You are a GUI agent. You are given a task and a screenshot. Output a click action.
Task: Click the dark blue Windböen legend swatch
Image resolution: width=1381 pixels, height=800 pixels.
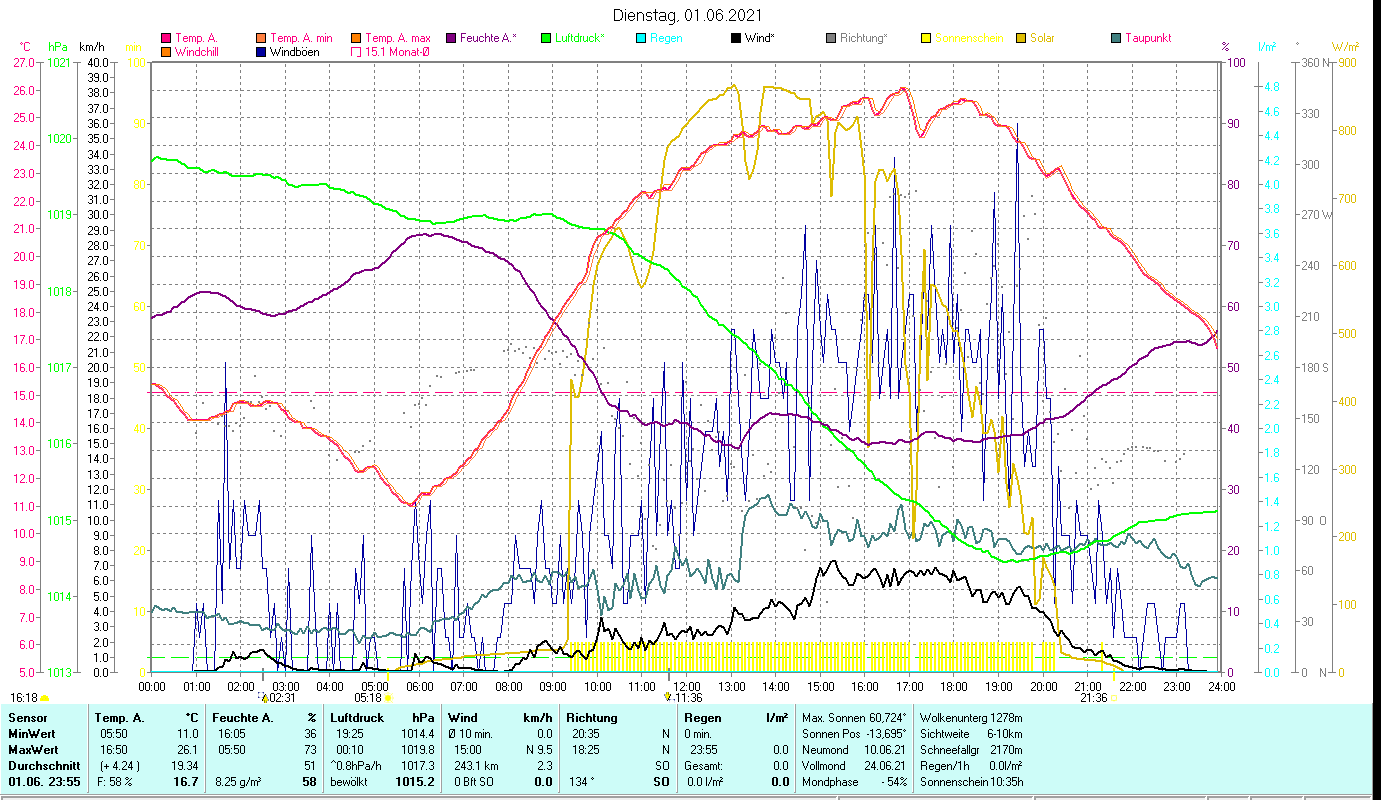click(262, 52)
